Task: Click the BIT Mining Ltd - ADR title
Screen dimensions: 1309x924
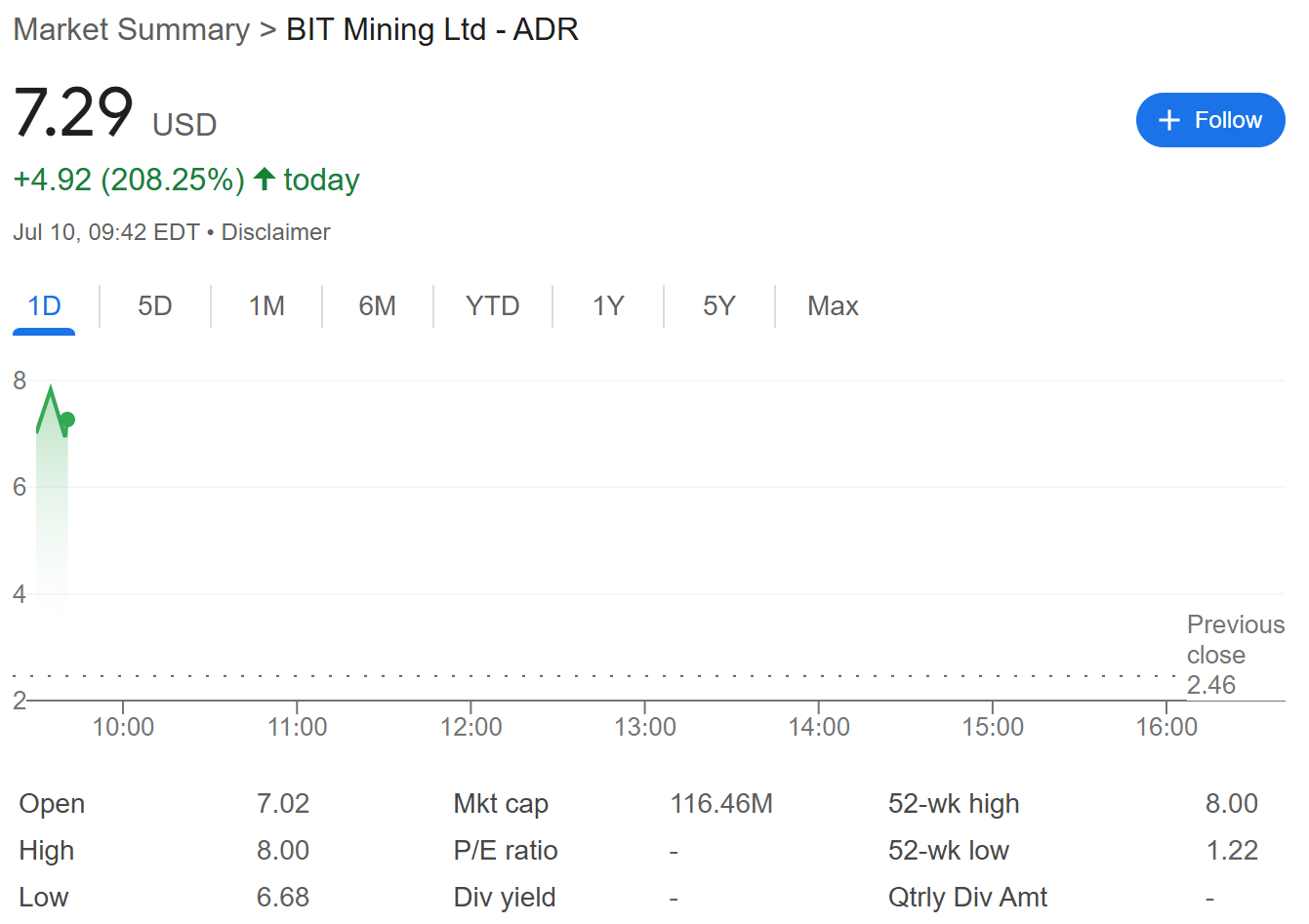Action: pos(432,29)
